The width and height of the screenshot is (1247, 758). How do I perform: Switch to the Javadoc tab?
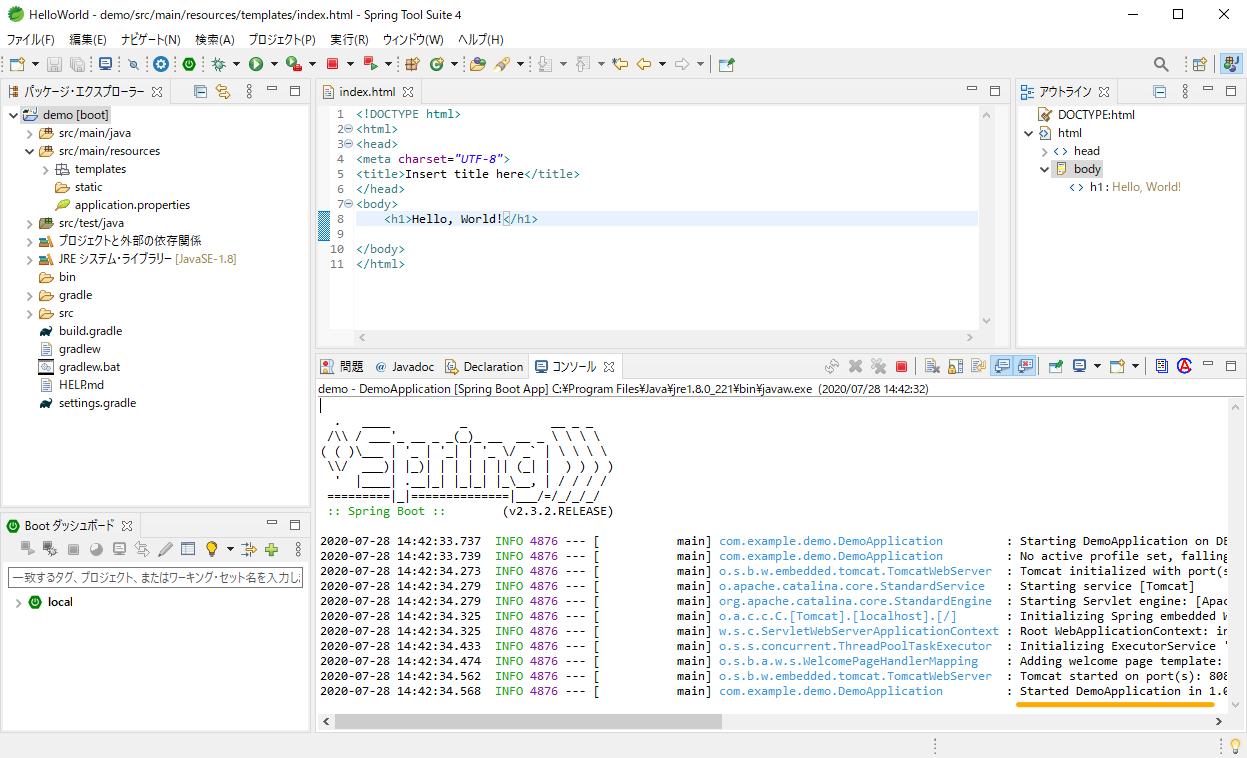click(x=405, y=367)
